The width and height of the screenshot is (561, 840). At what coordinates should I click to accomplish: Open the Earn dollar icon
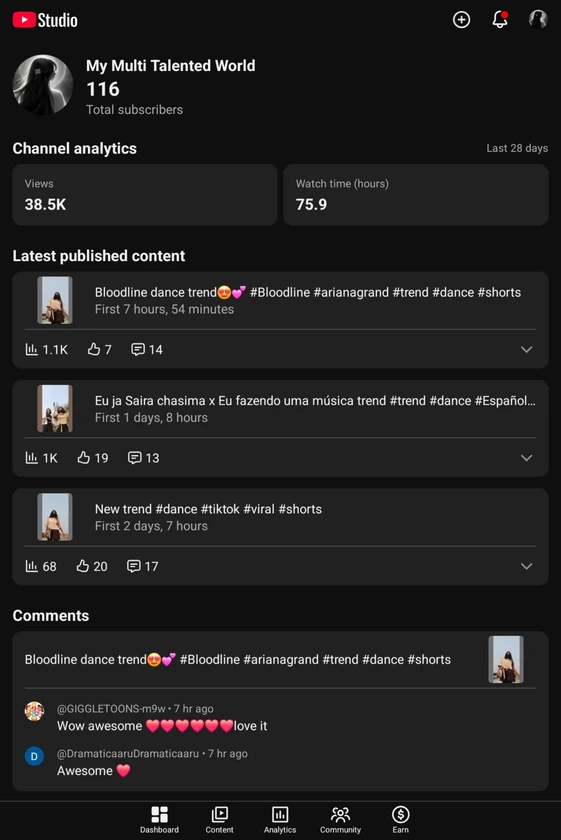pos(400,815)
